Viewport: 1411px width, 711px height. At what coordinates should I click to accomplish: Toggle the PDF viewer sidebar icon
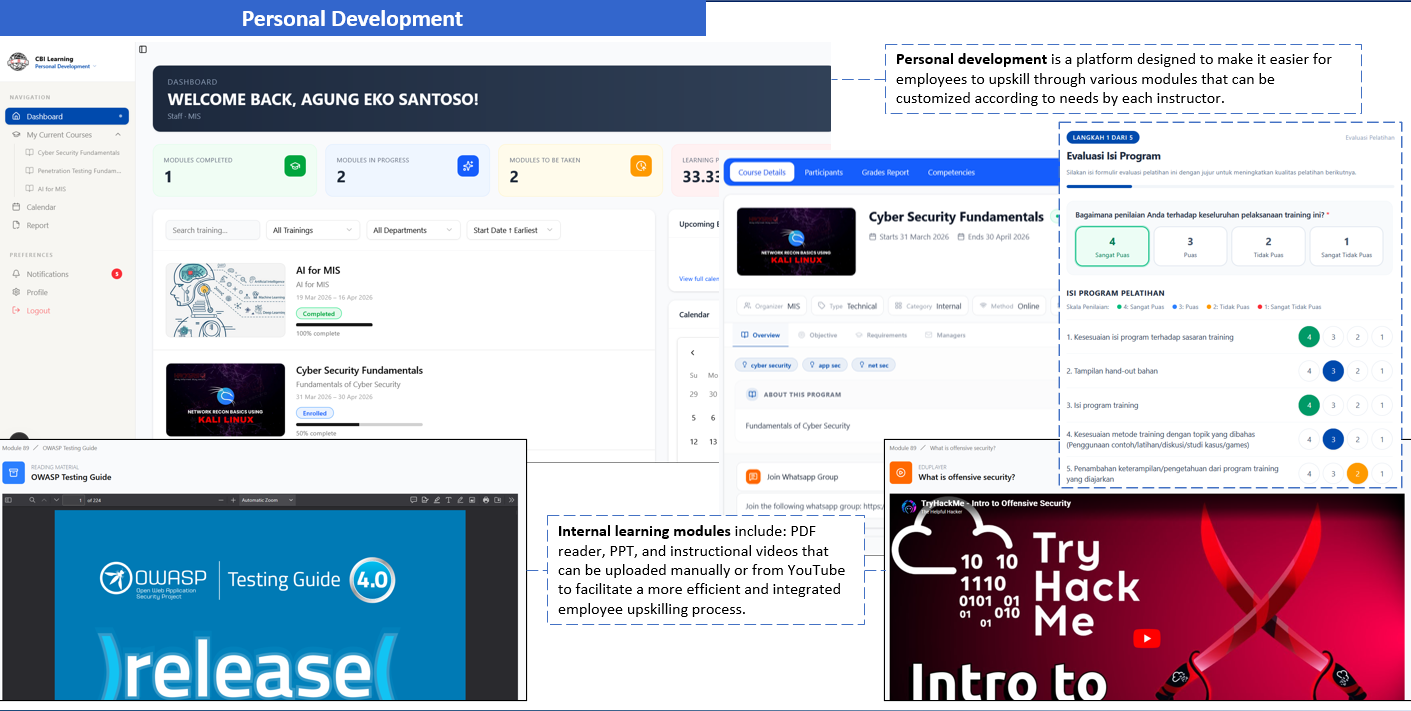pos(8,499)
